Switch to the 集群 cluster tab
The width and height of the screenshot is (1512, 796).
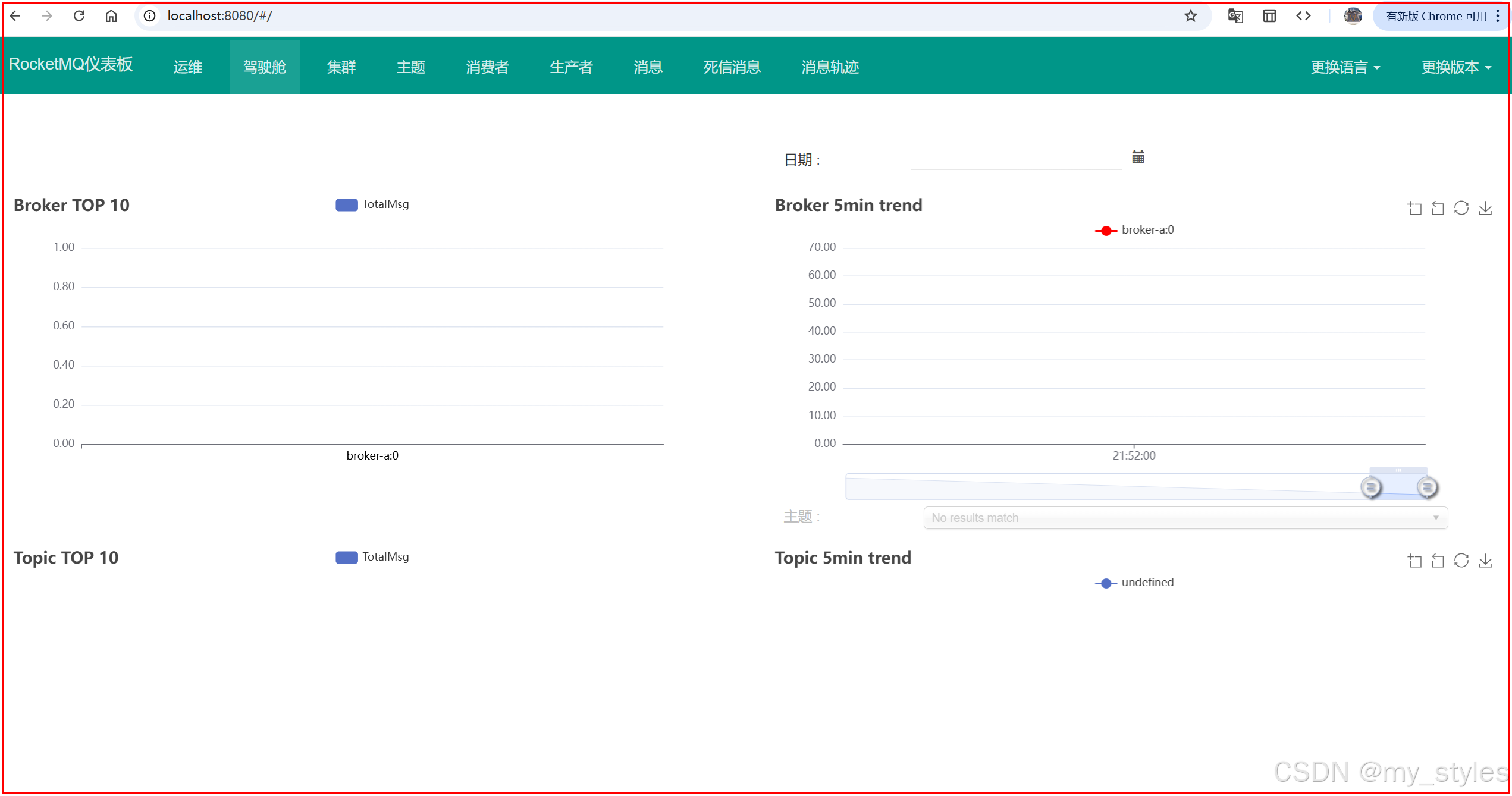(x=341, y=67)
